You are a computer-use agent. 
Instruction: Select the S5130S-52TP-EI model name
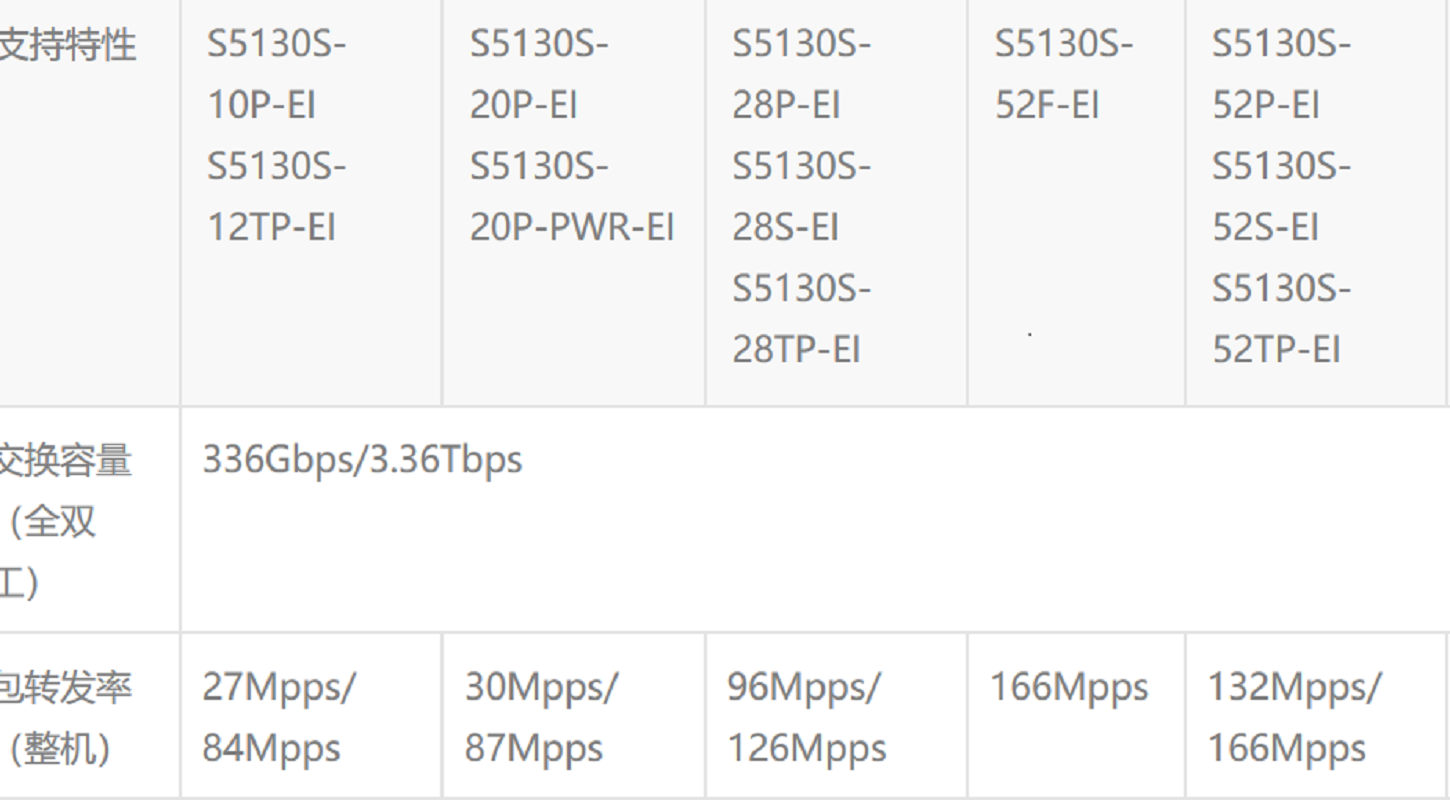pyautogui.click(x=1281, y=319)
